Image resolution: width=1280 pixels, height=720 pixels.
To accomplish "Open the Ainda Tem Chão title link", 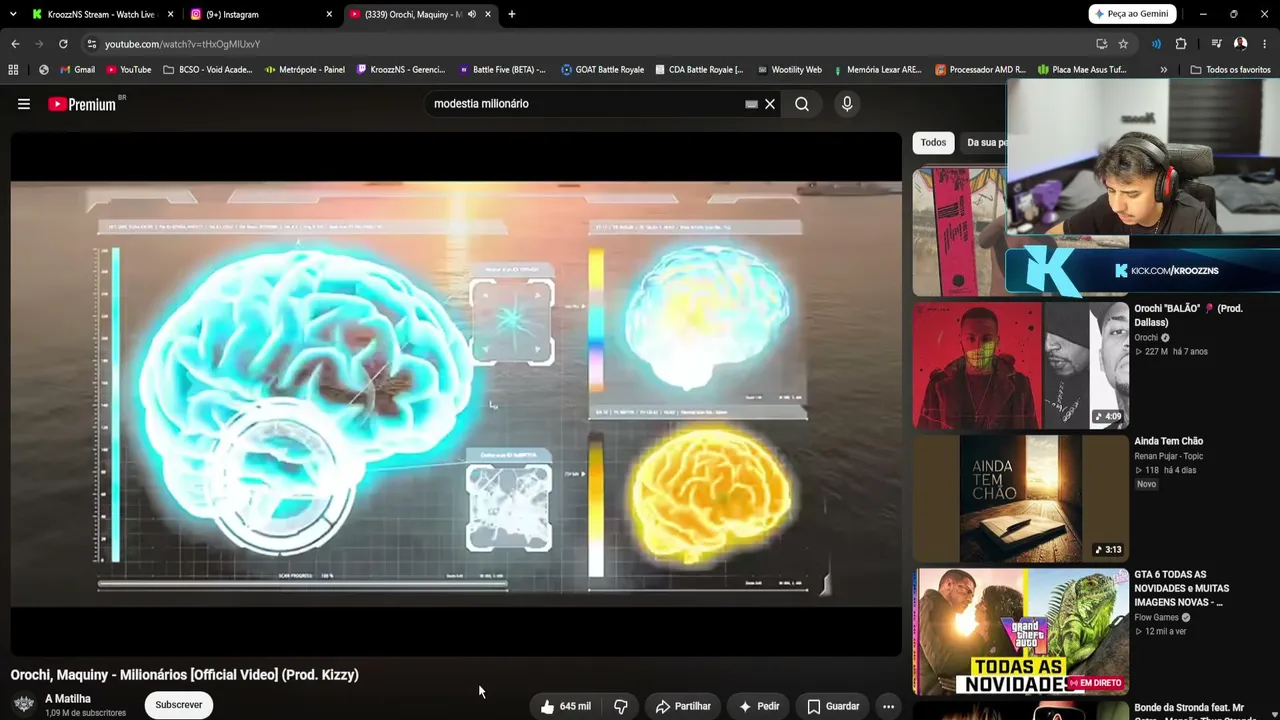I will coord(1168,441).
